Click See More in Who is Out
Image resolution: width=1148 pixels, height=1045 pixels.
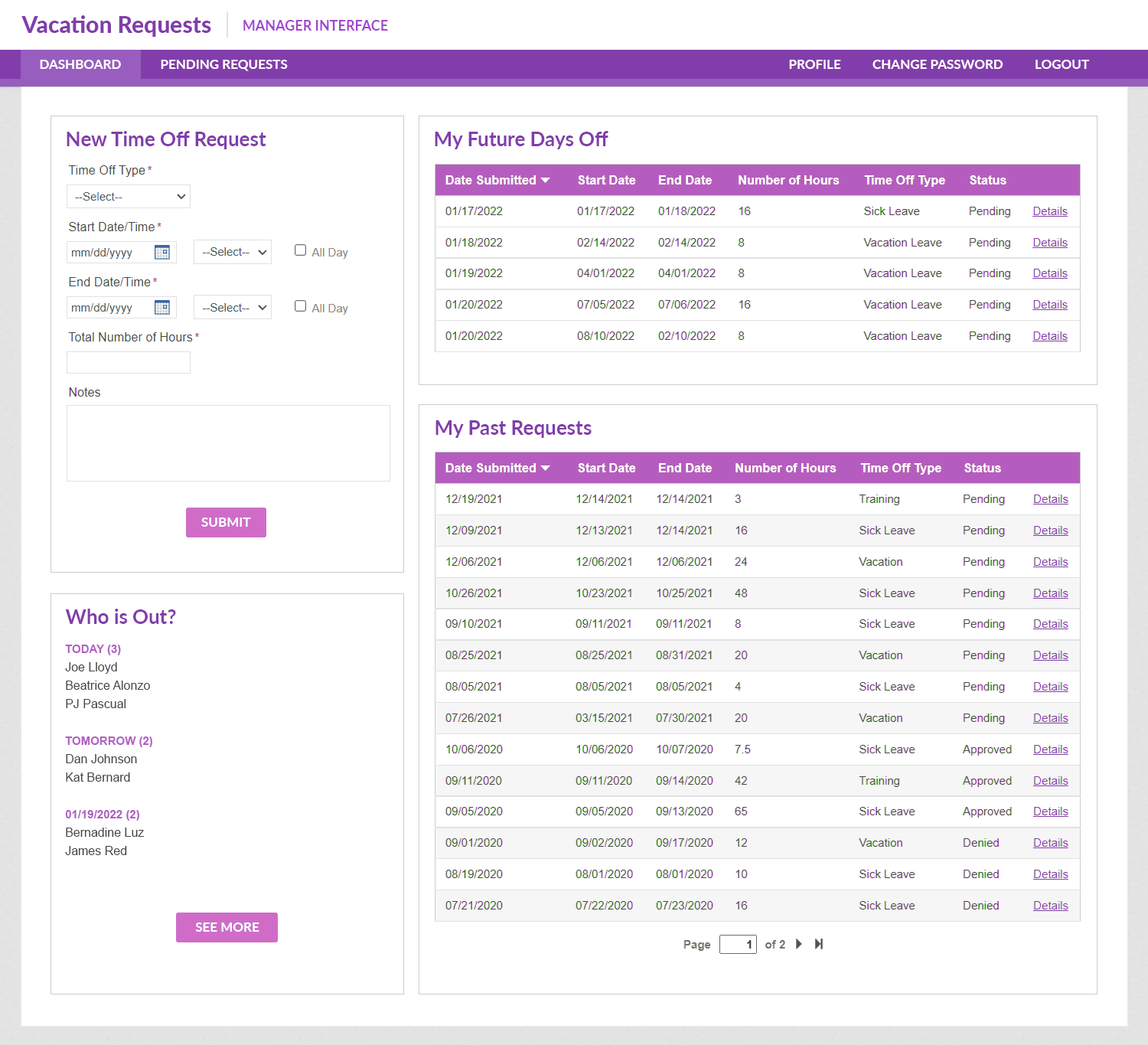click(x=227, y=927)
